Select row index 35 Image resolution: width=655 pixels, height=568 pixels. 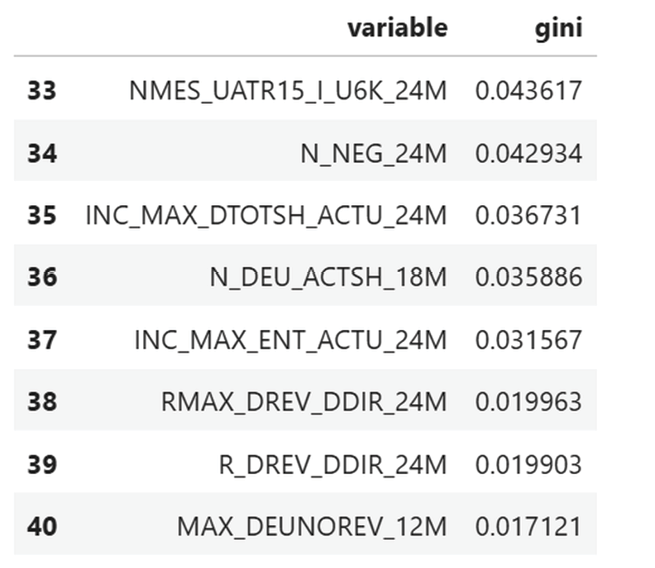click(42, 215)
